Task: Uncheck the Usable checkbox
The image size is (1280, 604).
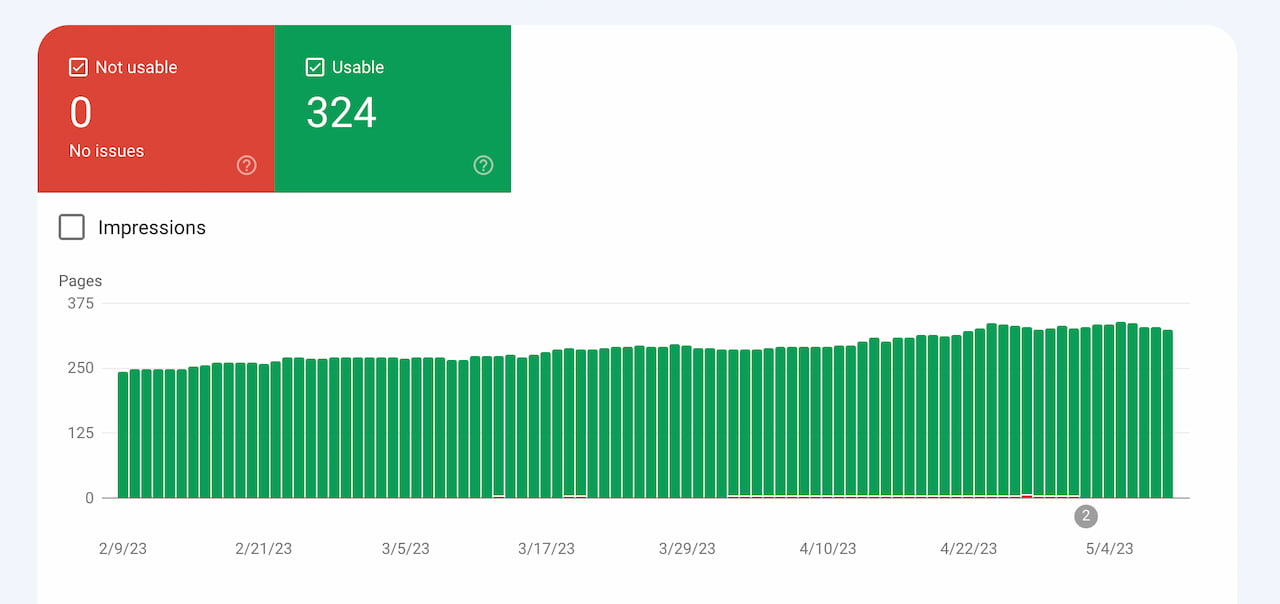Action: 314,67
